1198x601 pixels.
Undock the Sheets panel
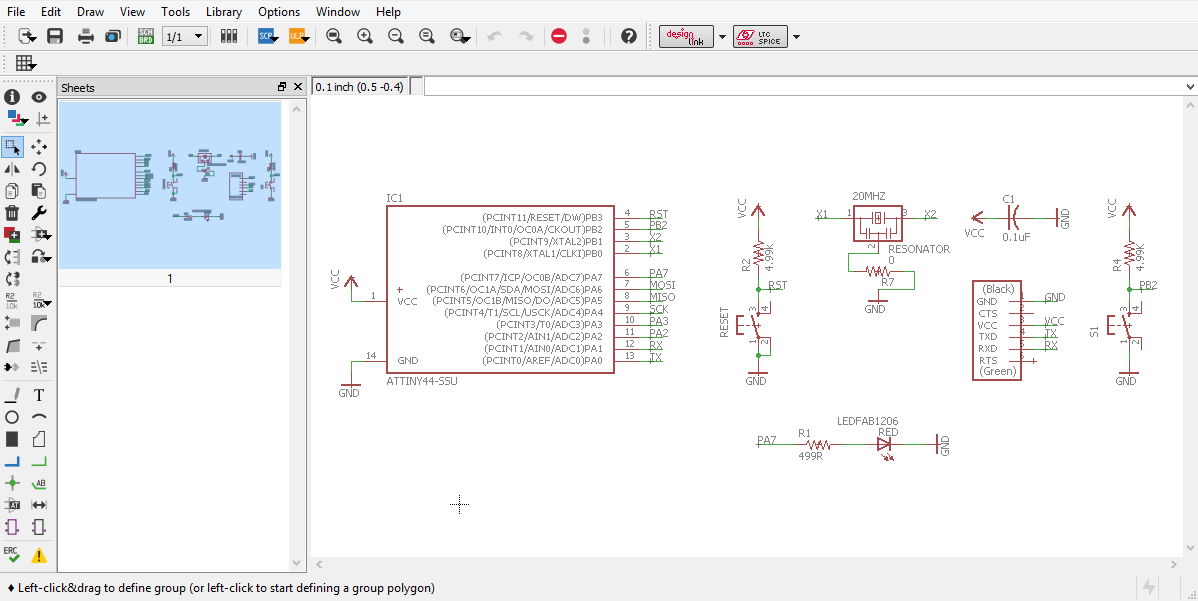point(282,87)
